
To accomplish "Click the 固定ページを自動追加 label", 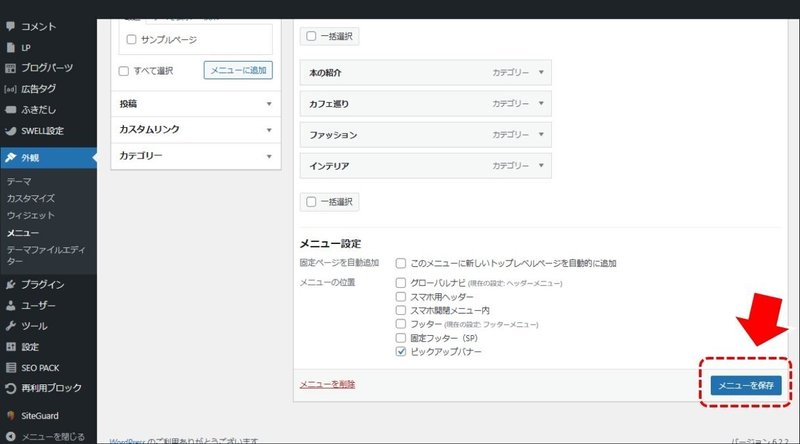I will (x=339, y=263).
